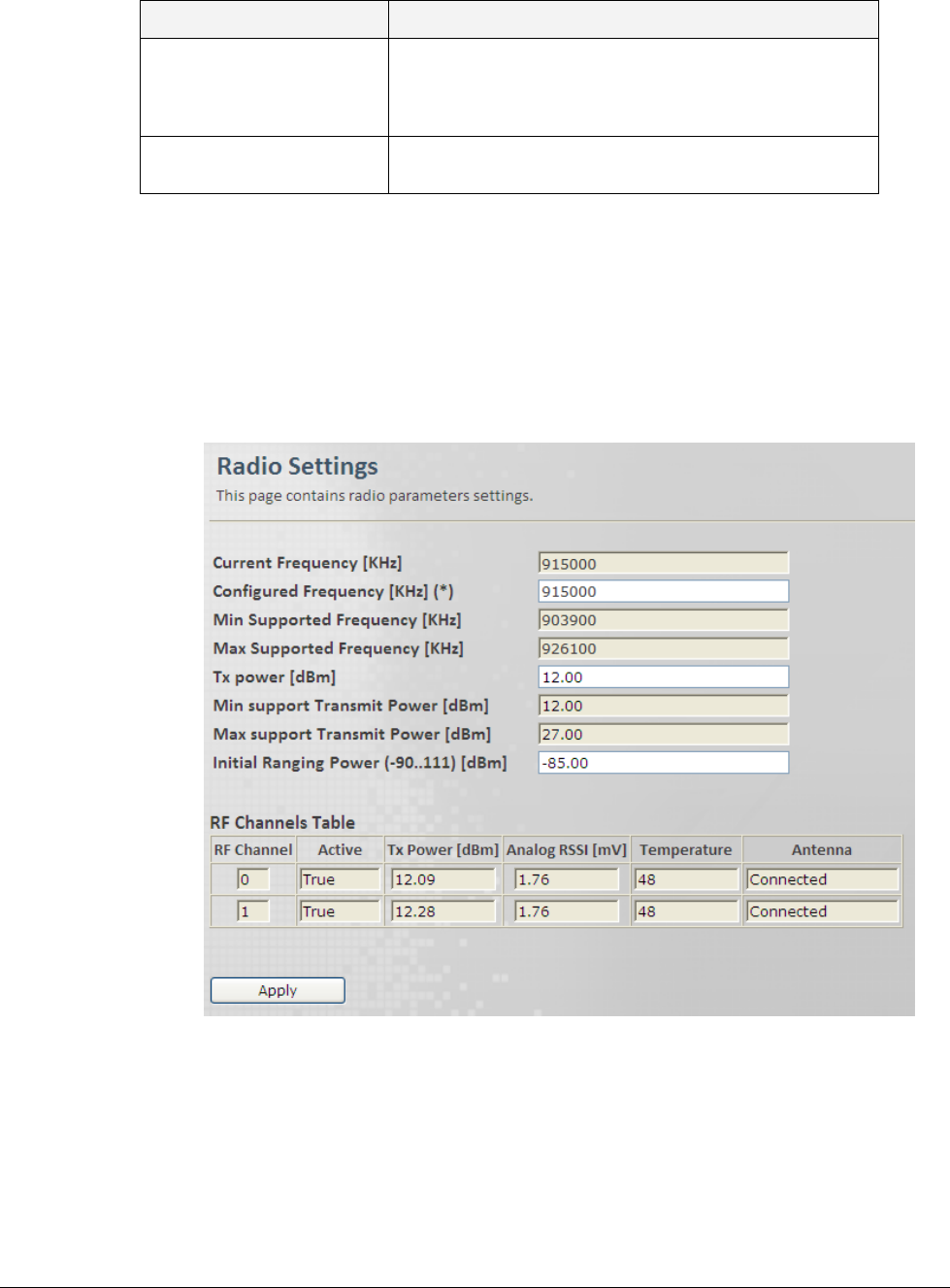Click the Configured Frequency [KHz] (*) label

[334, 591]
